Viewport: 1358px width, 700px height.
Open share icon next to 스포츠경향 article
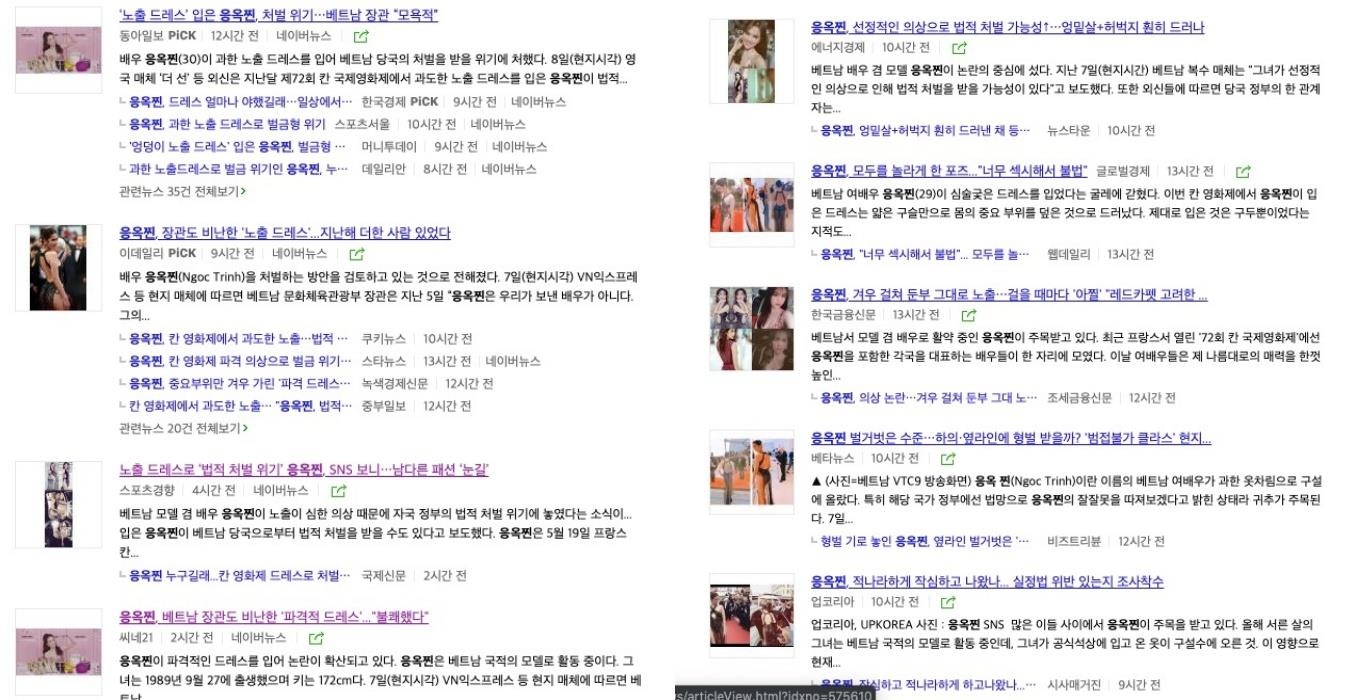coord(338,491)
